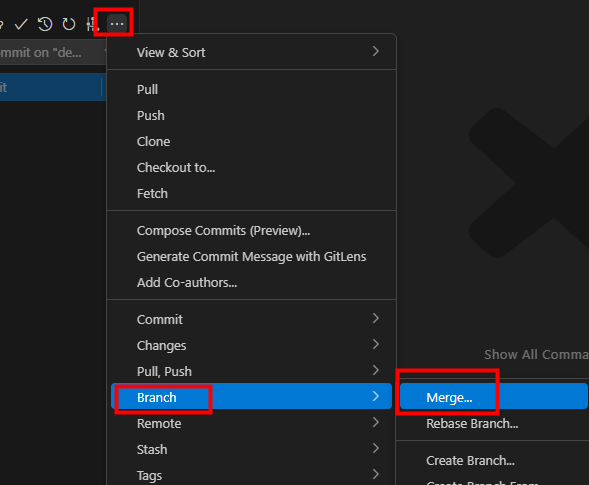The height and width of the screenshot is (485, 589).
Task: Expand the Pull, Push submenu
Action: click(x=251, y=371)
